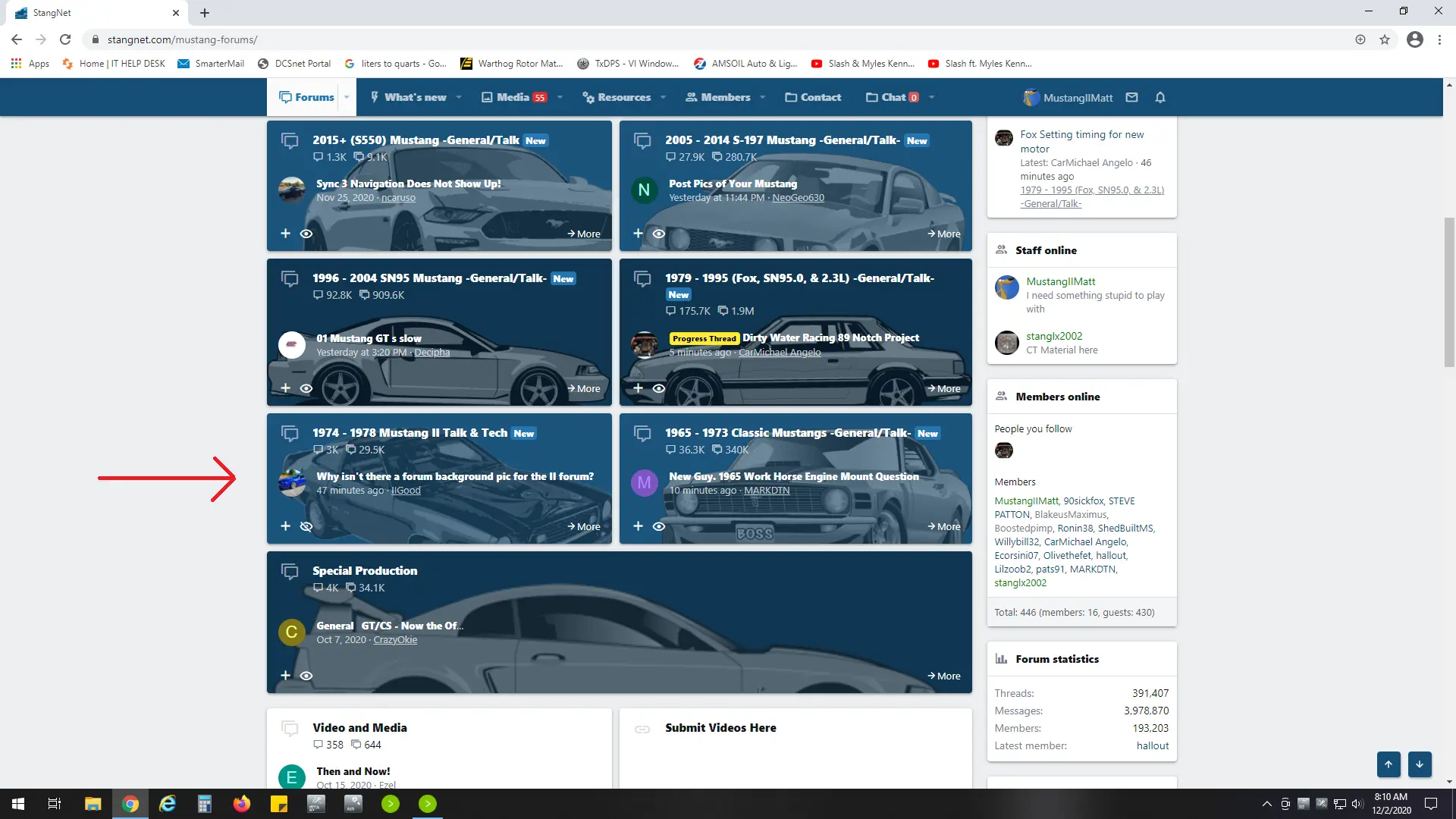Image resolution: width=1456 pixels, height=819 pixels.
Task: Toggle watch eye on 1965-1973 Classic Mustangs forum
Action: (x=659, y=526)
